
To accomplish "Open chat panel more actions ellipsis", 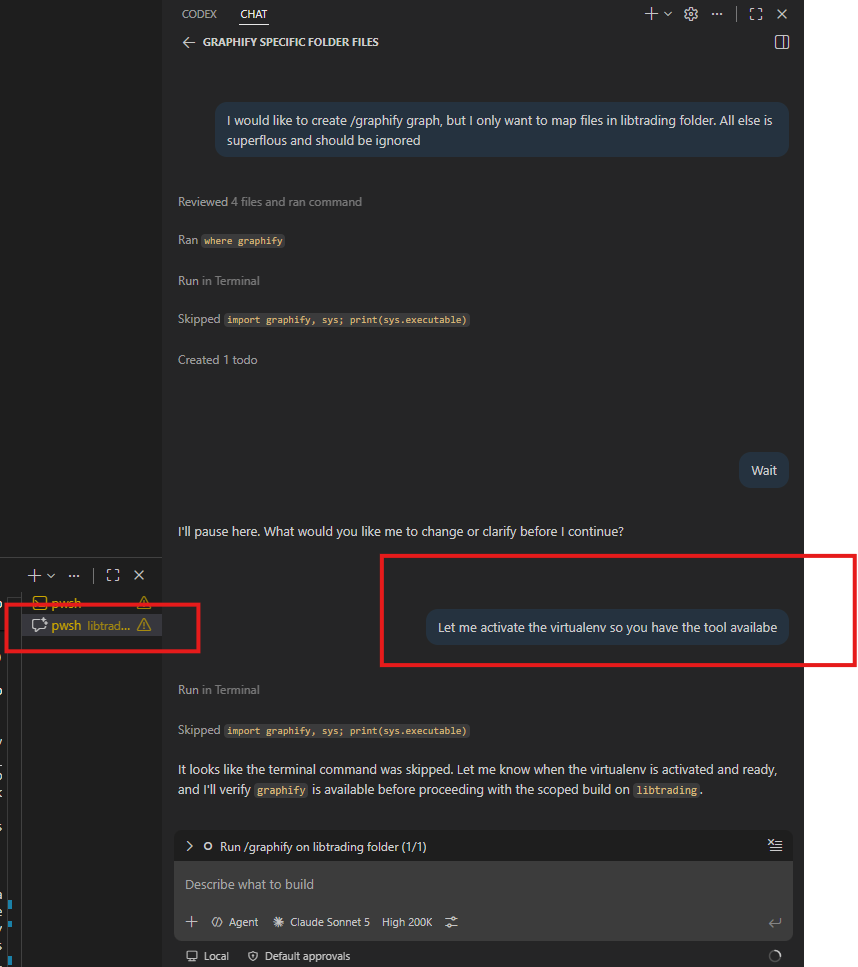I will (717, 14).
